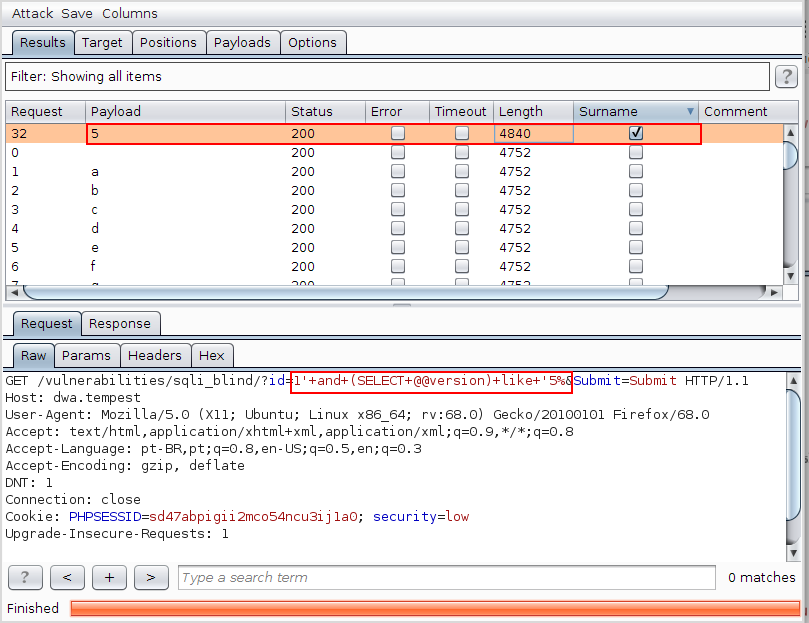The width and height of the screenshot is (809, 623).
Task: Click the filter help question mark button
Action: (x=785, y=77)
